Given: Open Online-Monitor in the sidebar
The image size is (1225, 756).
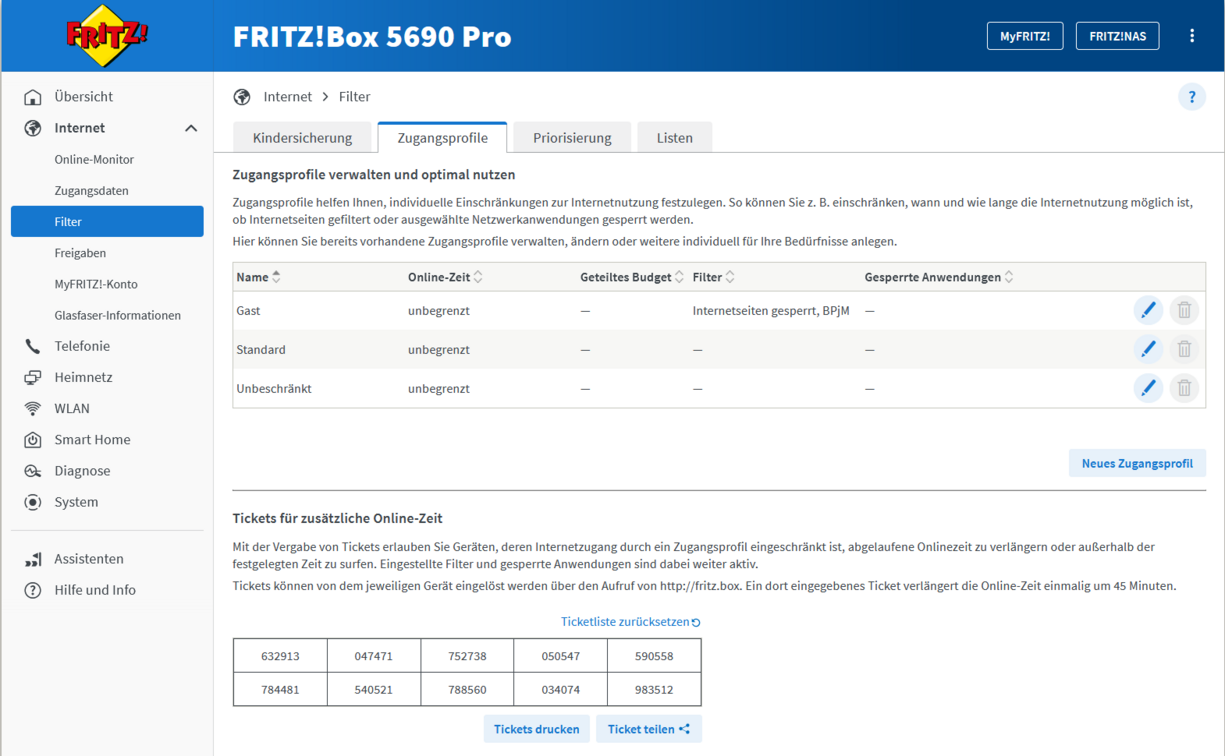Looking at the screenshot, I should pos(94,159).
